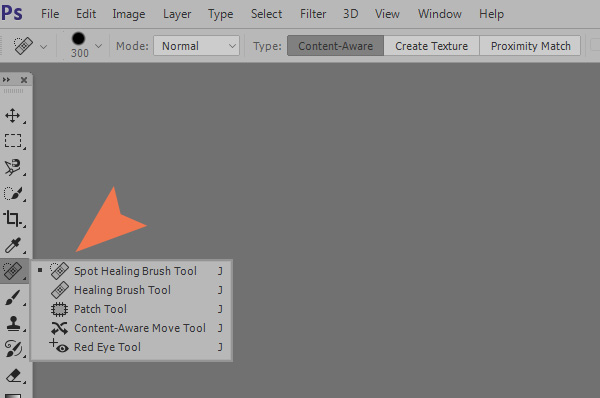Screen dimensions: 600x398
Task: Open brush size 300 preset picker
Action: click(98, 46)
